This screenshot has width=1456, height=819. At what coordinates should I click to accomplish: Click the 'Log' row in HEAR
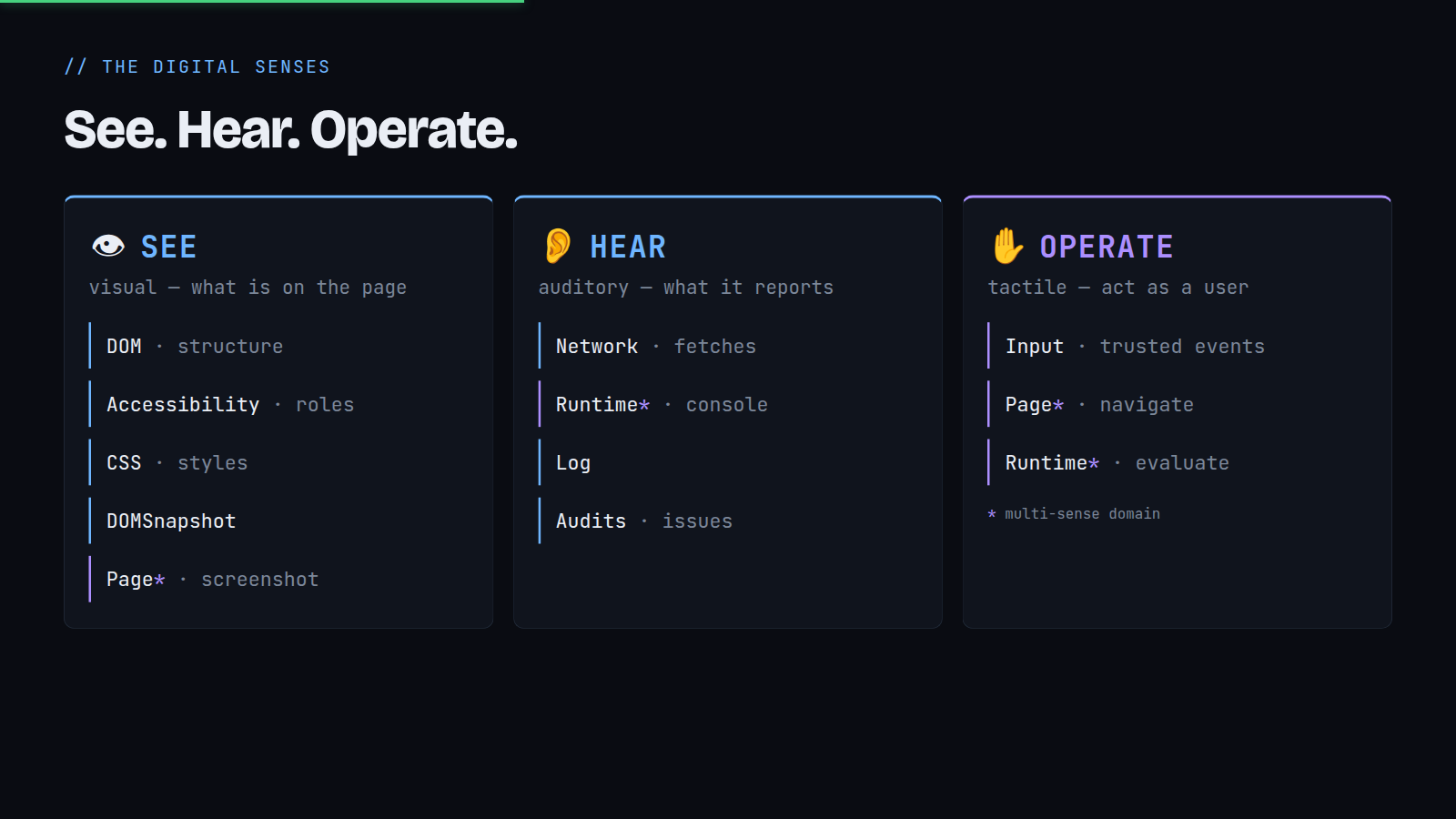(x=728, y=462)
